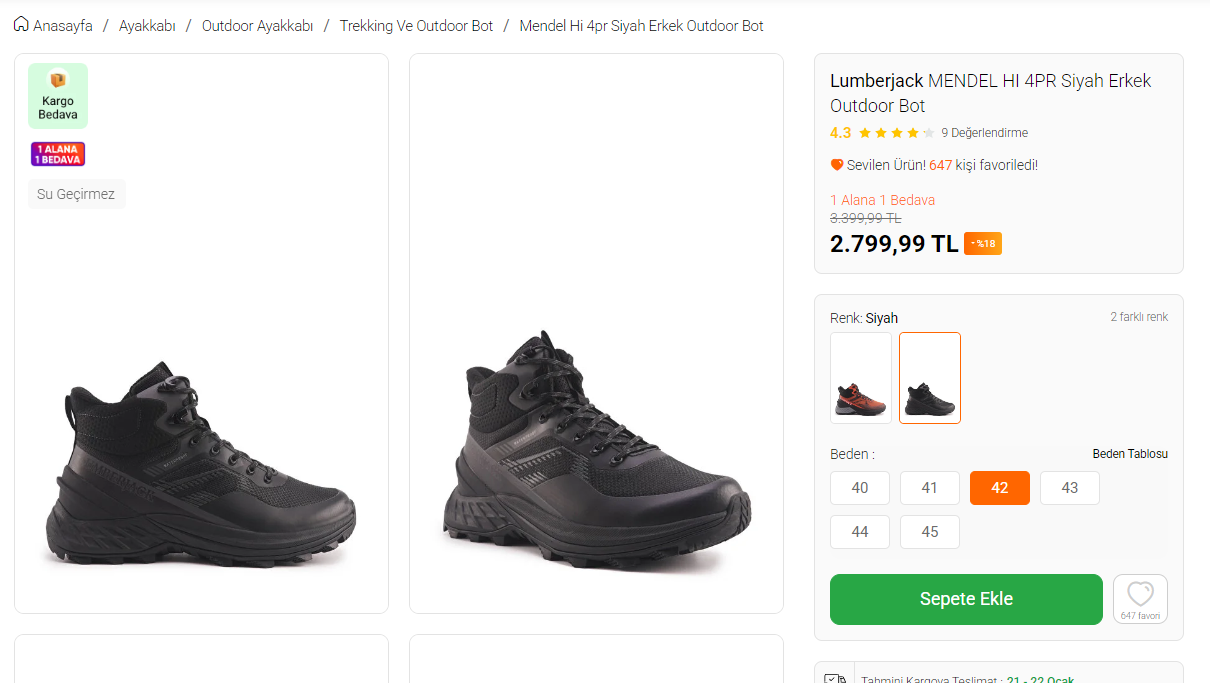Click the %18 discount badge
This screenshot has height=683, width=1210.
coord(983,243)
